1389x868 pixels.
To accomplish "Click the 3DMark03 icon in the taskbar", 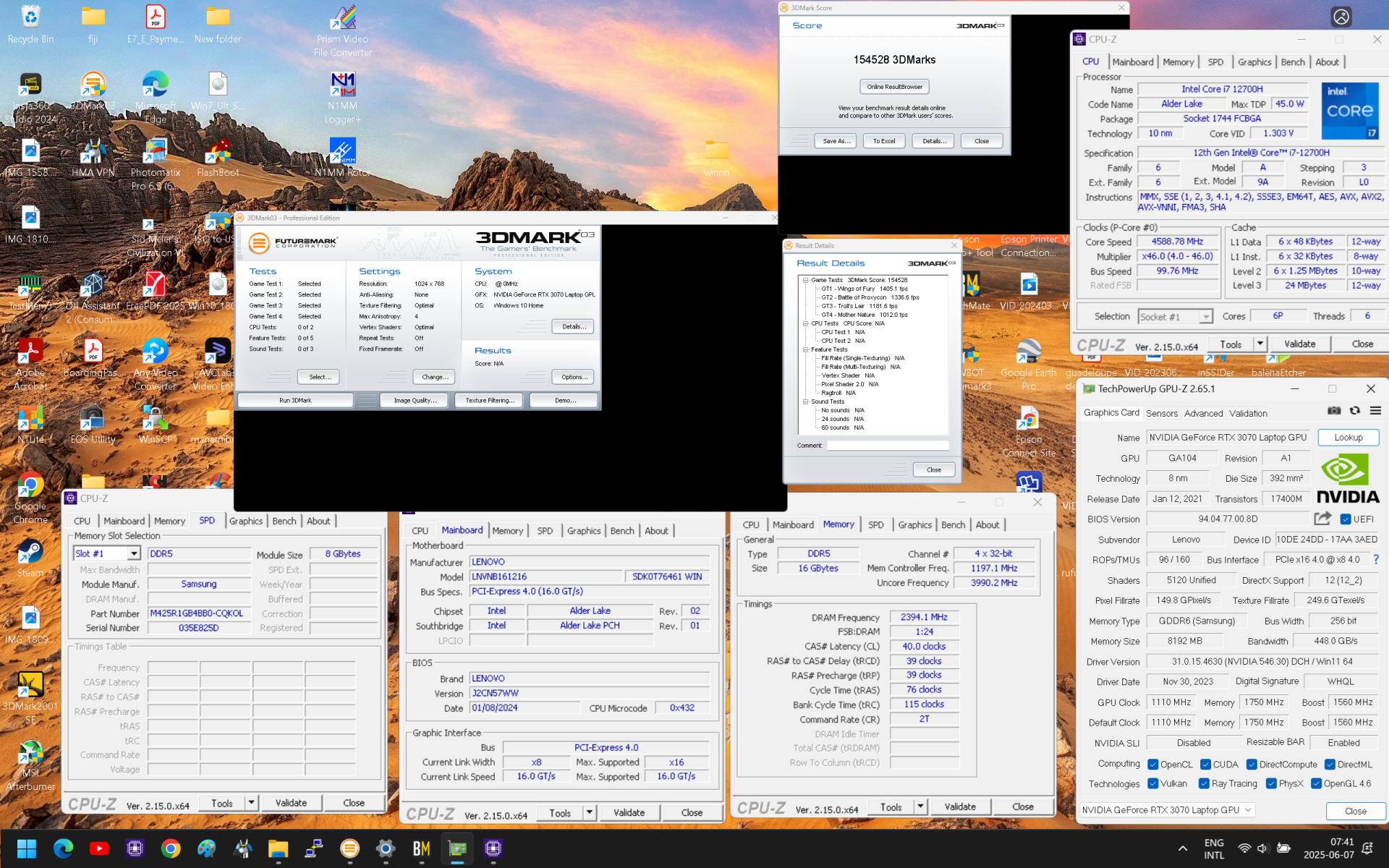I will (349, 848).
